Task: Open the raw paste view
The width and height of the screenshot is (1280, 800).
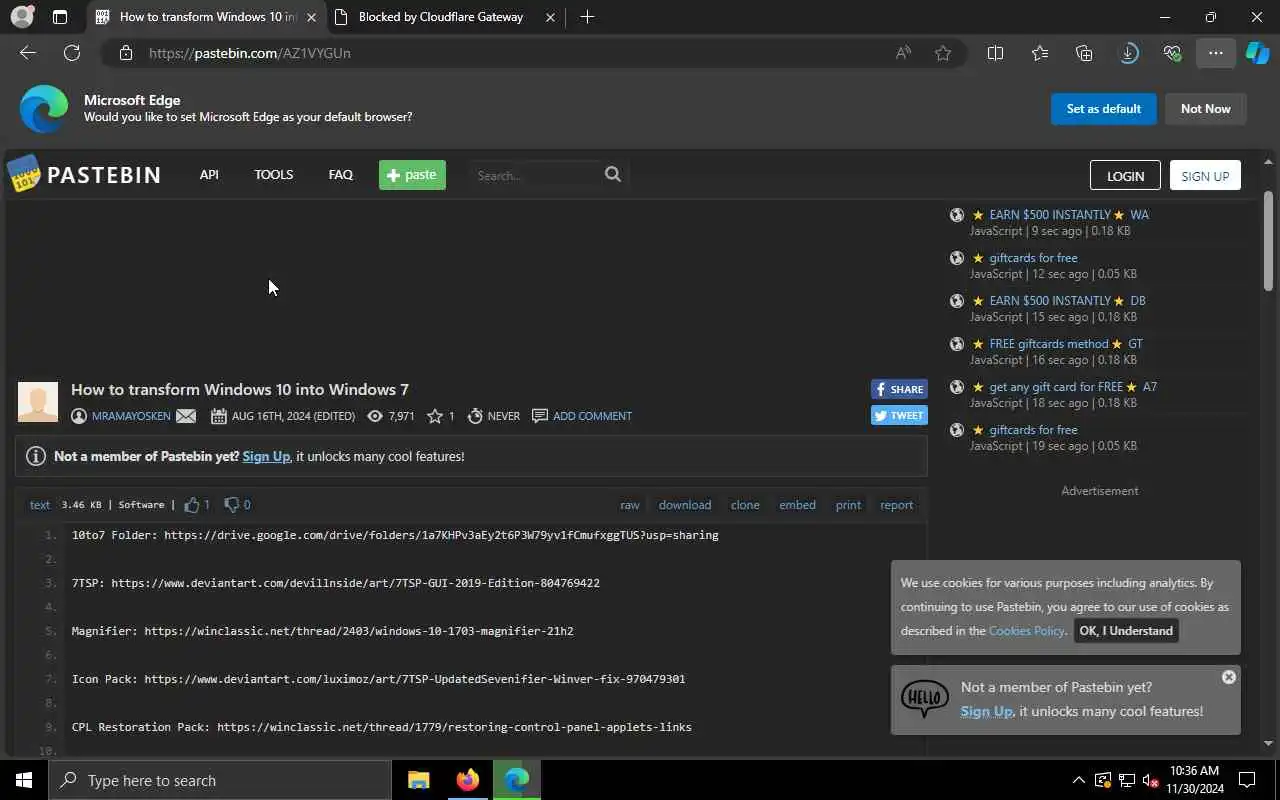Action: coord(630,505)
